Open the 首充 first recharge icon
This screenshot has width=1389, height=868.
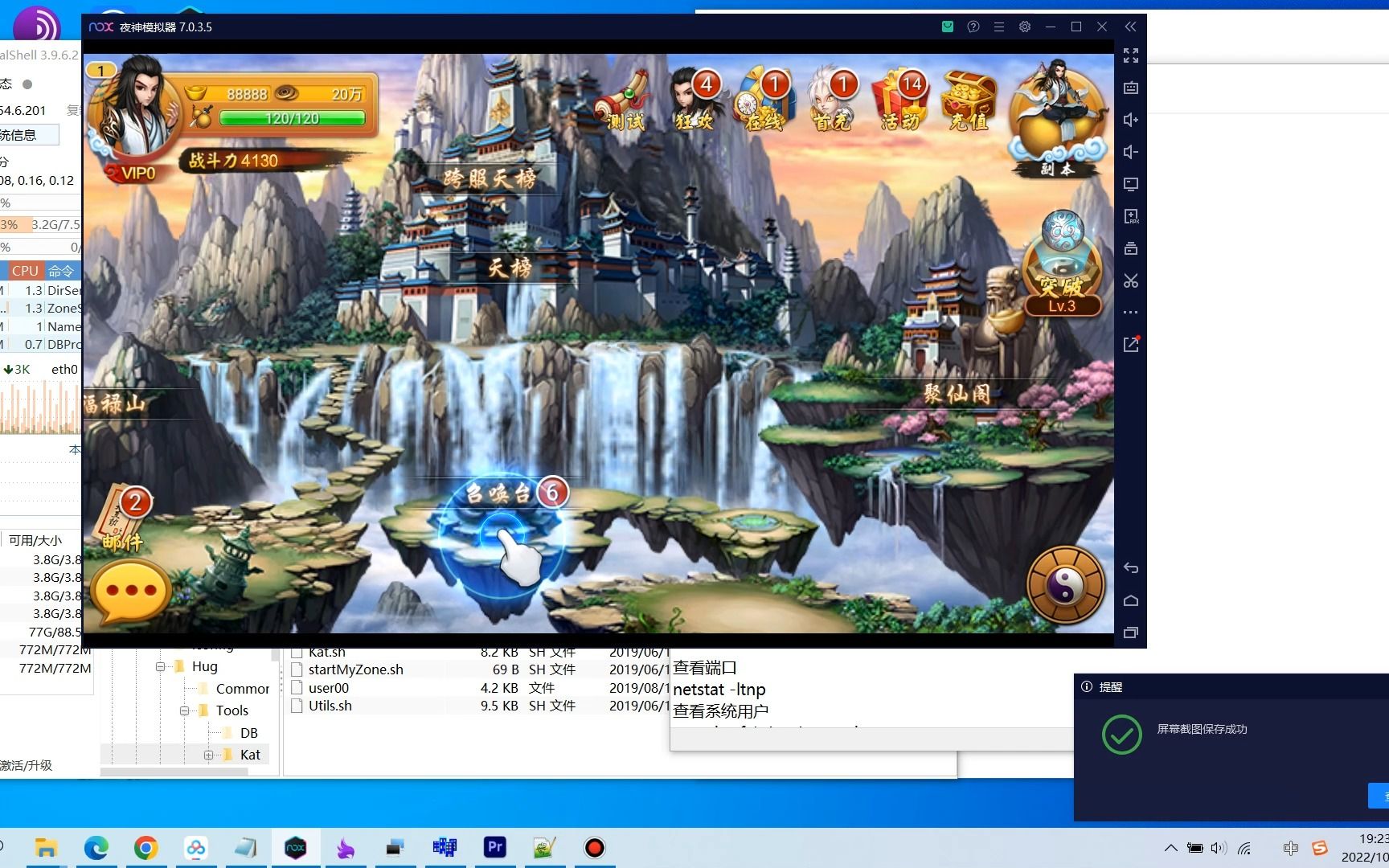point(833,100)
